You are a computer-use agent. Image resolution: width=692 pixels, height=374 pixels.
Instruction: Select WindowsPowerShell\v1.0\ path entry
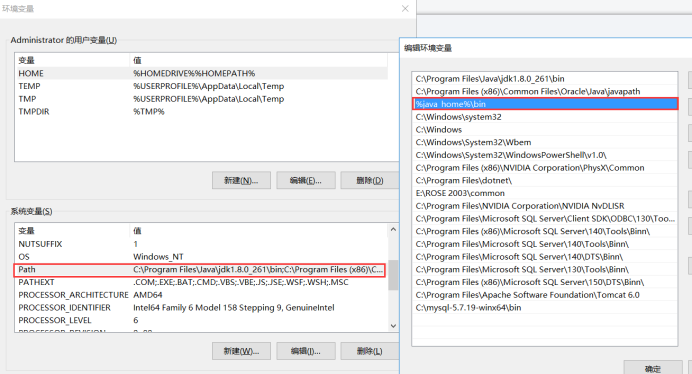(545, 155)
